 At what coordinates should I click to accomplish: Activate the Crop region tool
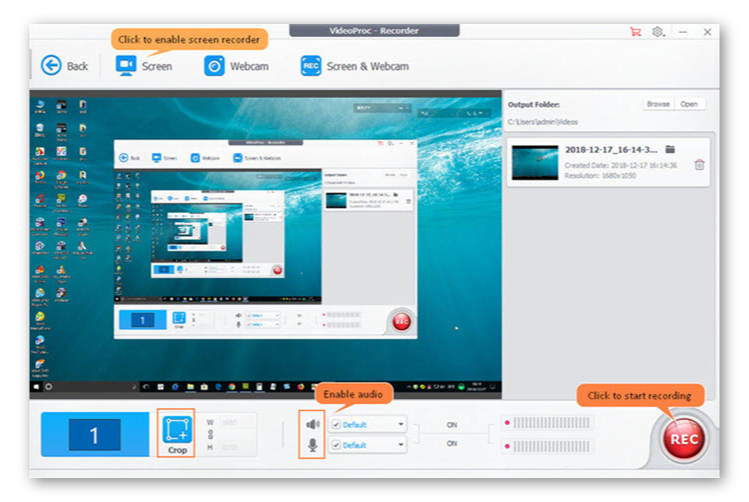pos(177,433)
